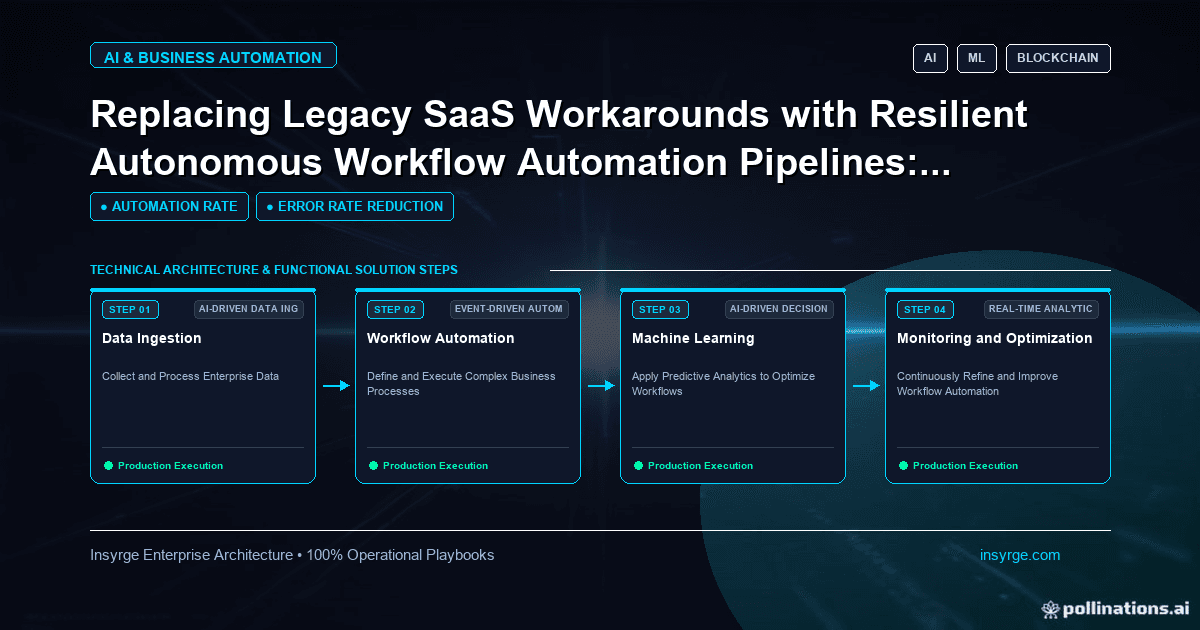
Task: Click the green status dot in Data Ingestion card
Action: tap(108, 465)
